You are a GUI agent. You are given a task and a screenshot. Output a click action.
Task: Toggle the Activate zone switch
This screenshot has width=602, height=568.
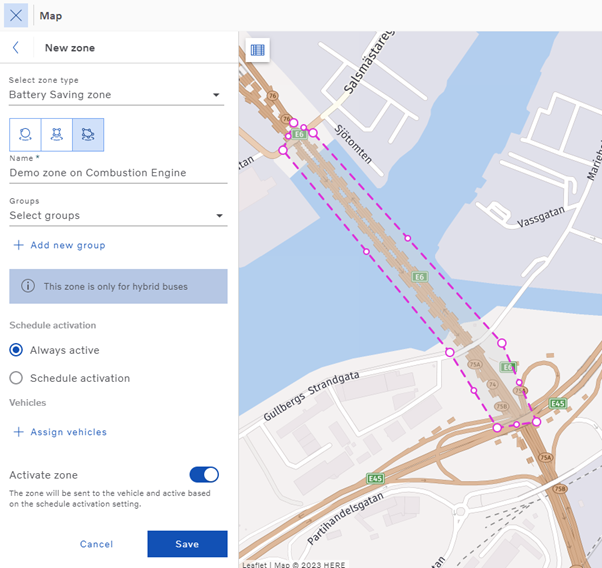[x=204, y=475]
